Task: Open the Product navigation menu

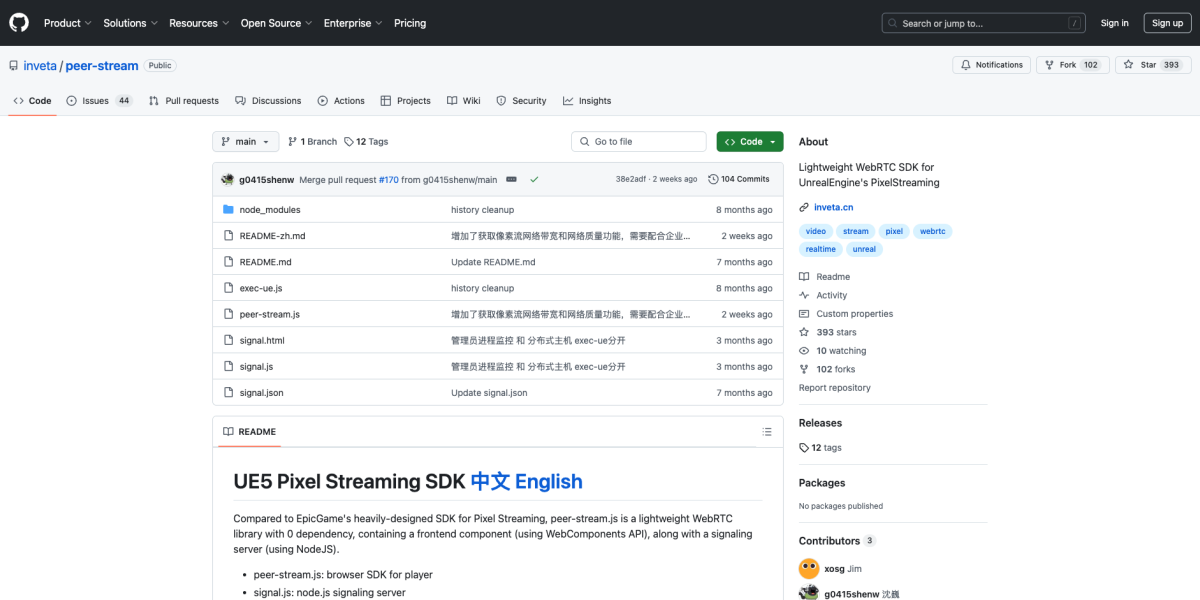Action: tap(67, 22)
